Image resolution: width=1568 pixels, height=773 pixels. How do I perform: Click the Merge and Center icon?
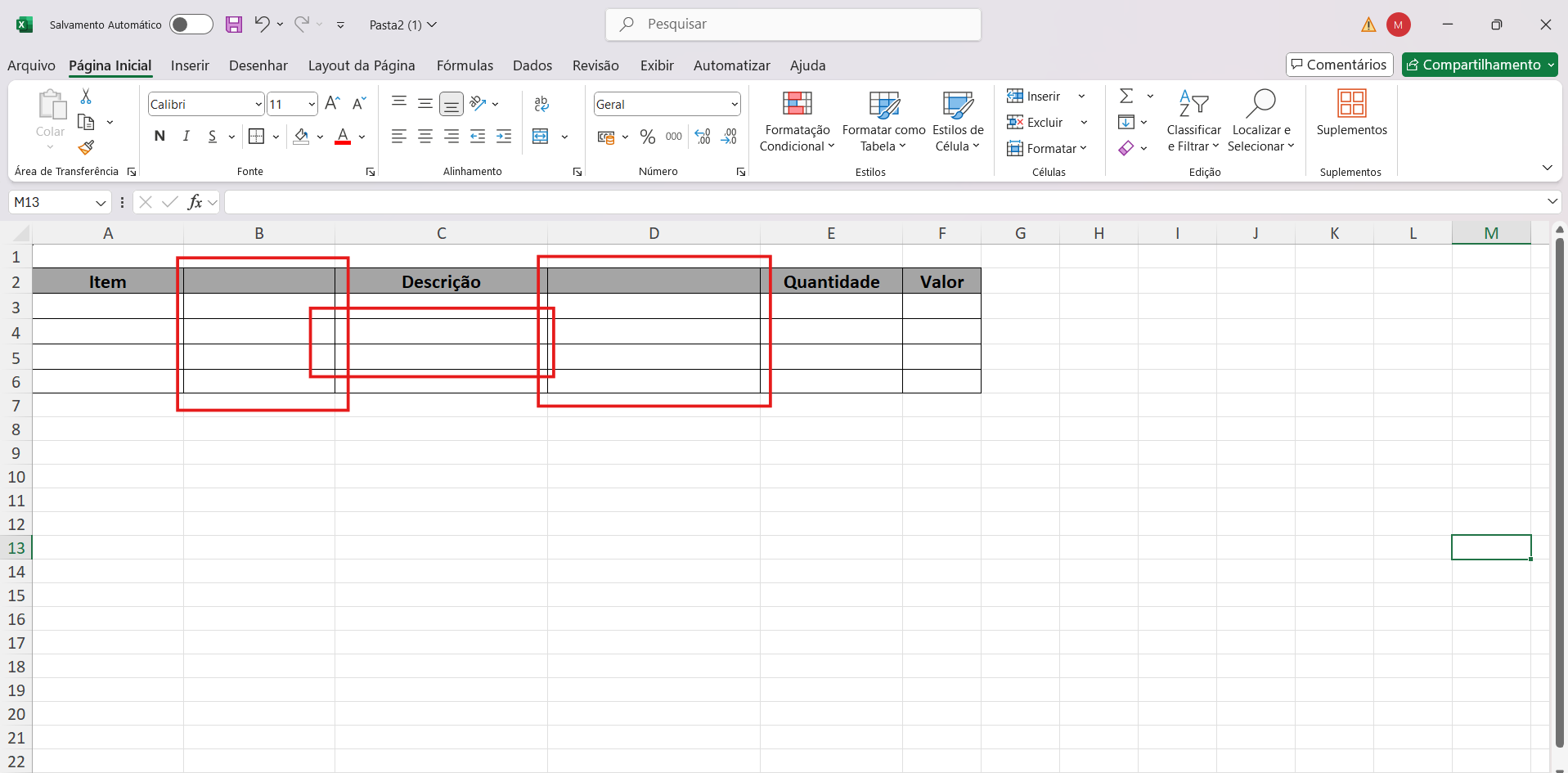point(541,137)
